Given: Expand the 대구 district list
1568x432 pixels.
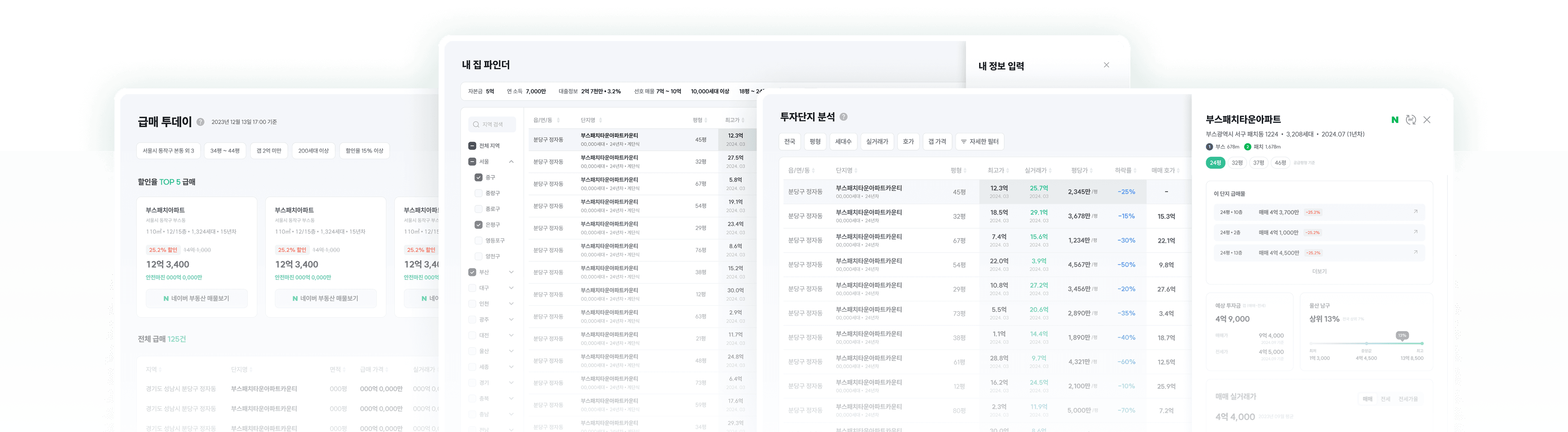Looking at the screenshot, I should pos(511,288).
